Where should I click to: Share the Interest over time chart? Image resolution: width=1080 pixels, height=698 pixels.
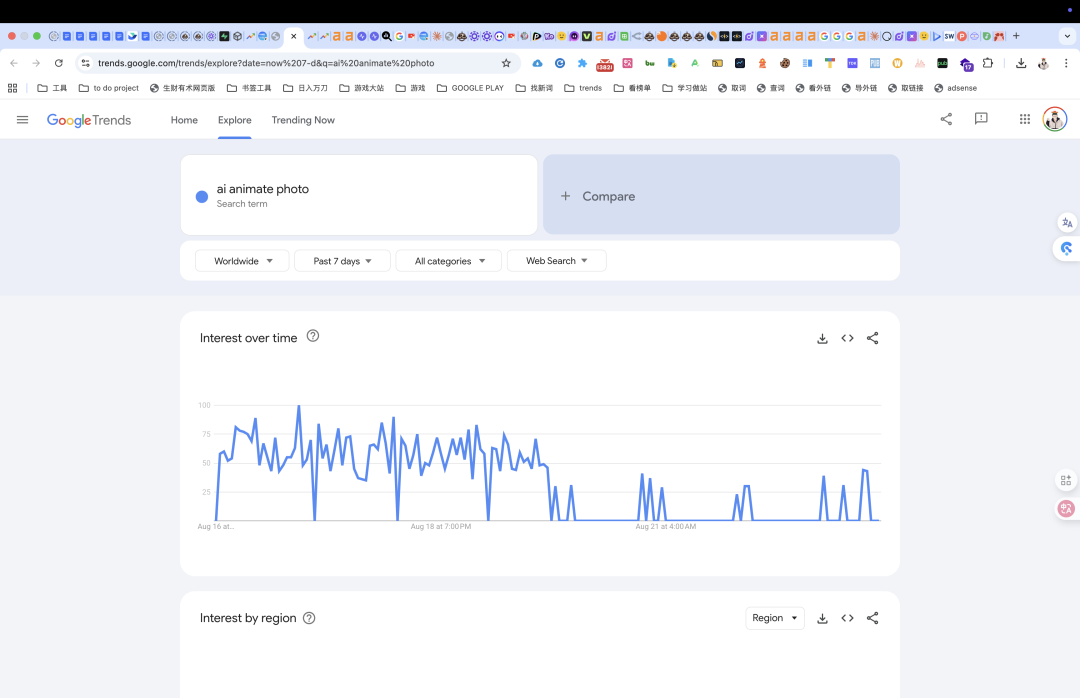(x=873, y=338)
